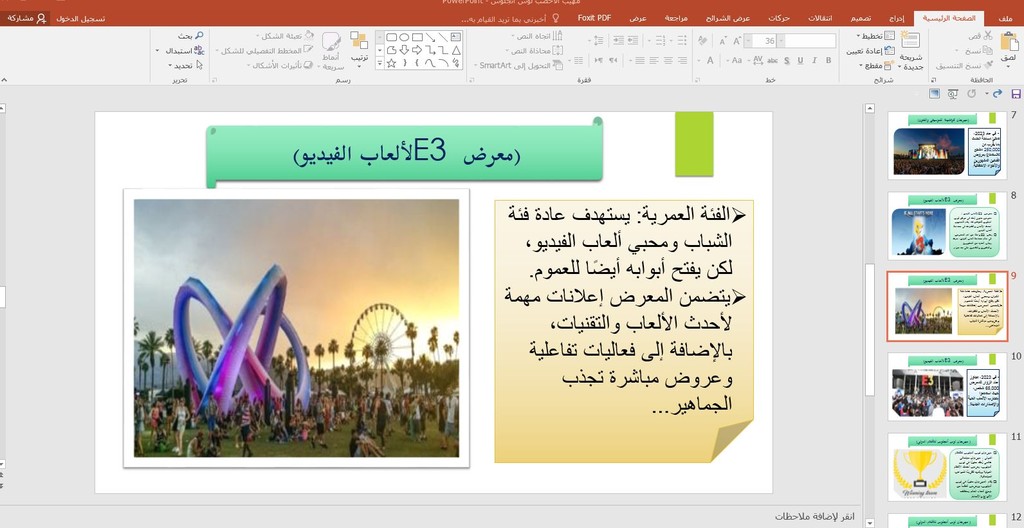
Task: Click the font color A button
Action: point(710,60)
